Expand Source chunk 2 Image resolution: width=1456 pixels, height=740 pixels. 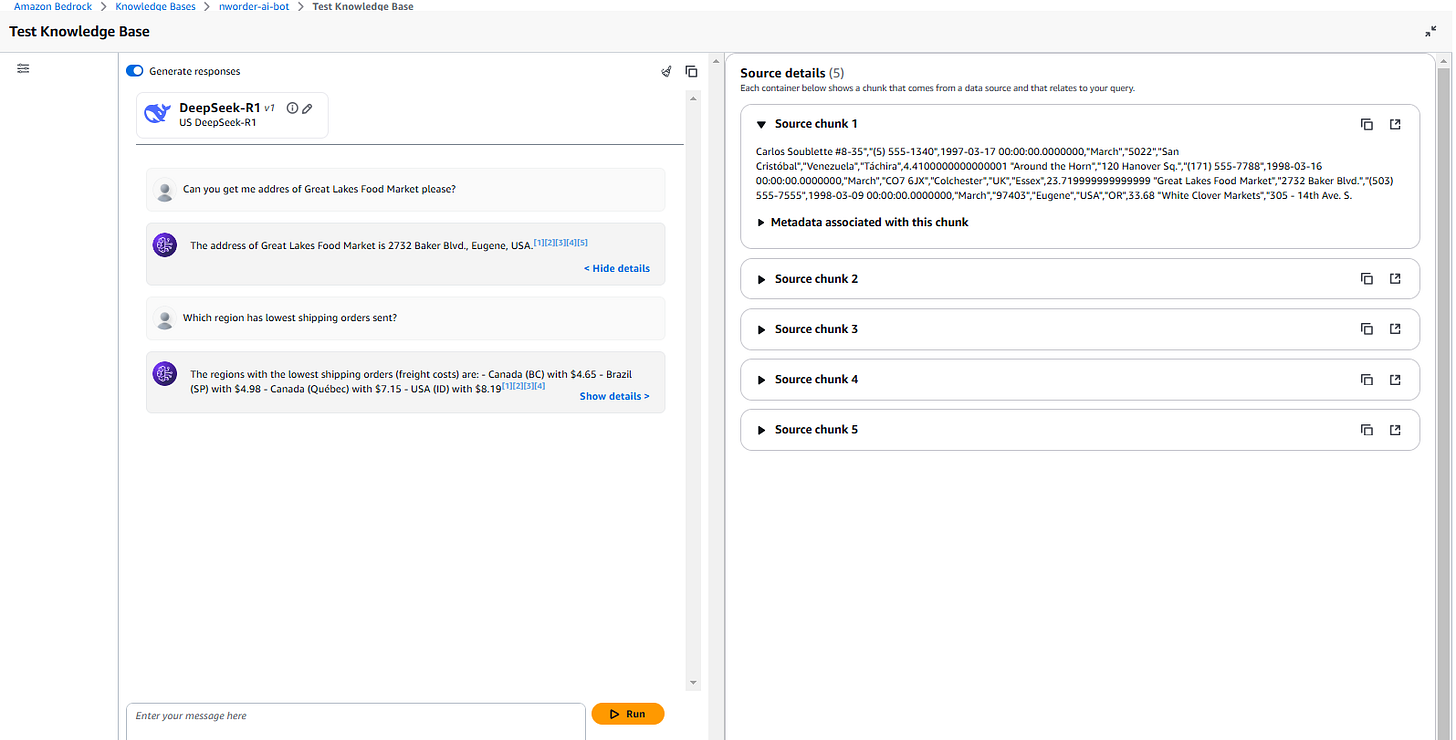click(x=762, y=279)
